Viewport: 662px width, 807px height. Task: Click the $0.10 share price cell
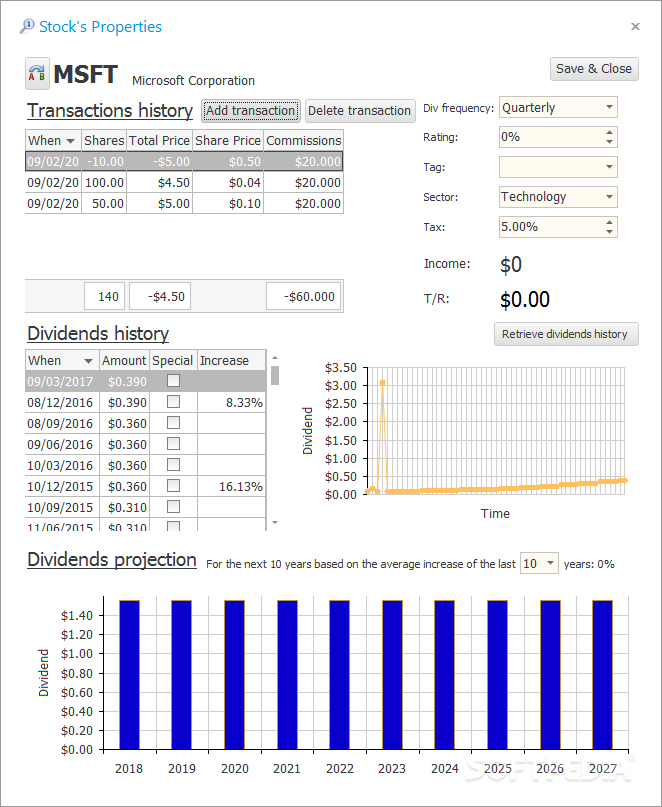click(x=228, y=203)
